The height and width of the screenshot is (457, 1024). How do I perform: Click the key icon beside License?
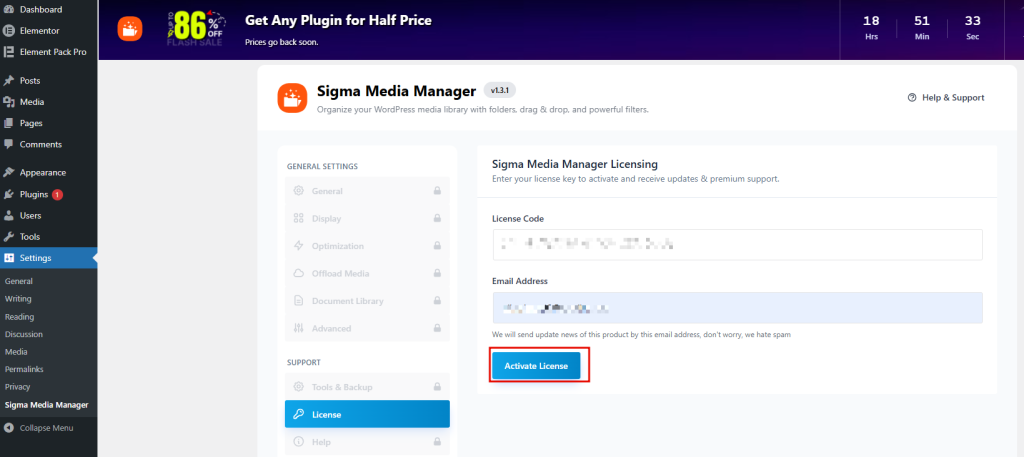coord(298,415)
